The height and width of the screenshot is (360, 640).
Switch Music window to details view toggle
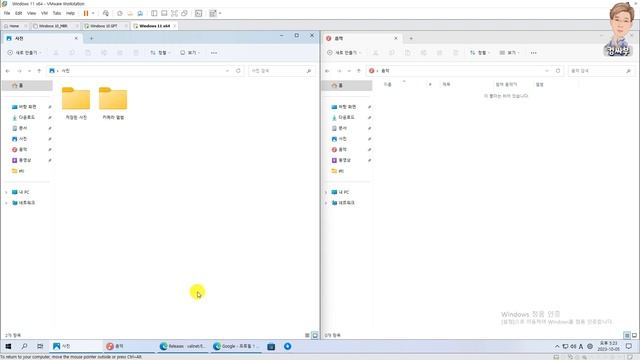tap(627, 335)
